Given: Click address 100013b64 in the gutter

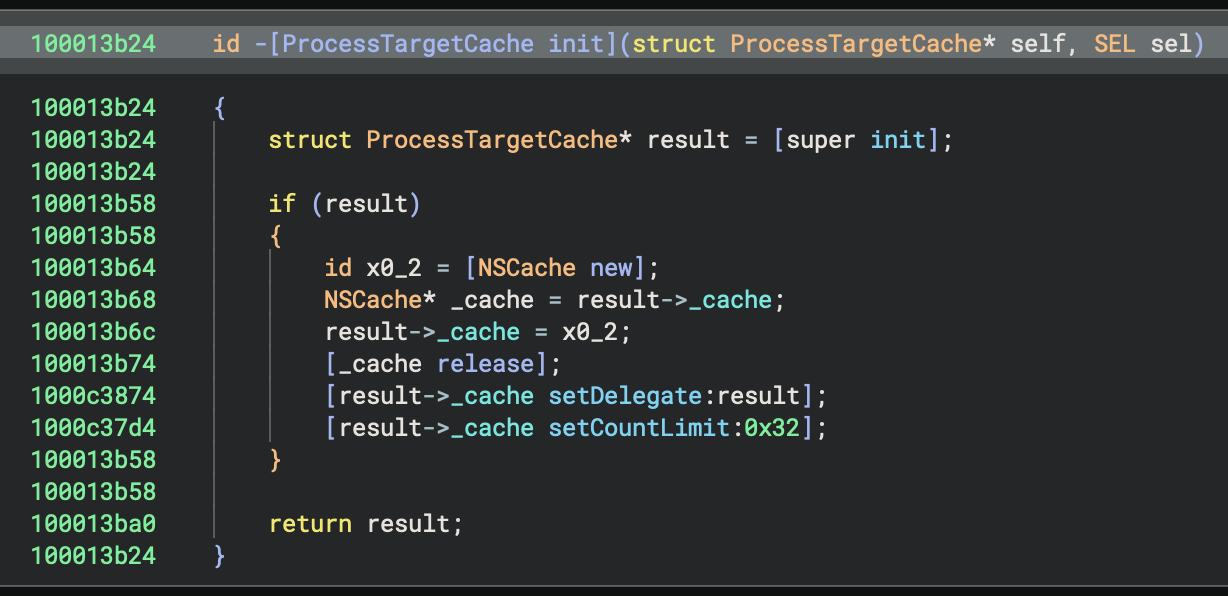Looking at the screenshot, I should pos(93,268).
